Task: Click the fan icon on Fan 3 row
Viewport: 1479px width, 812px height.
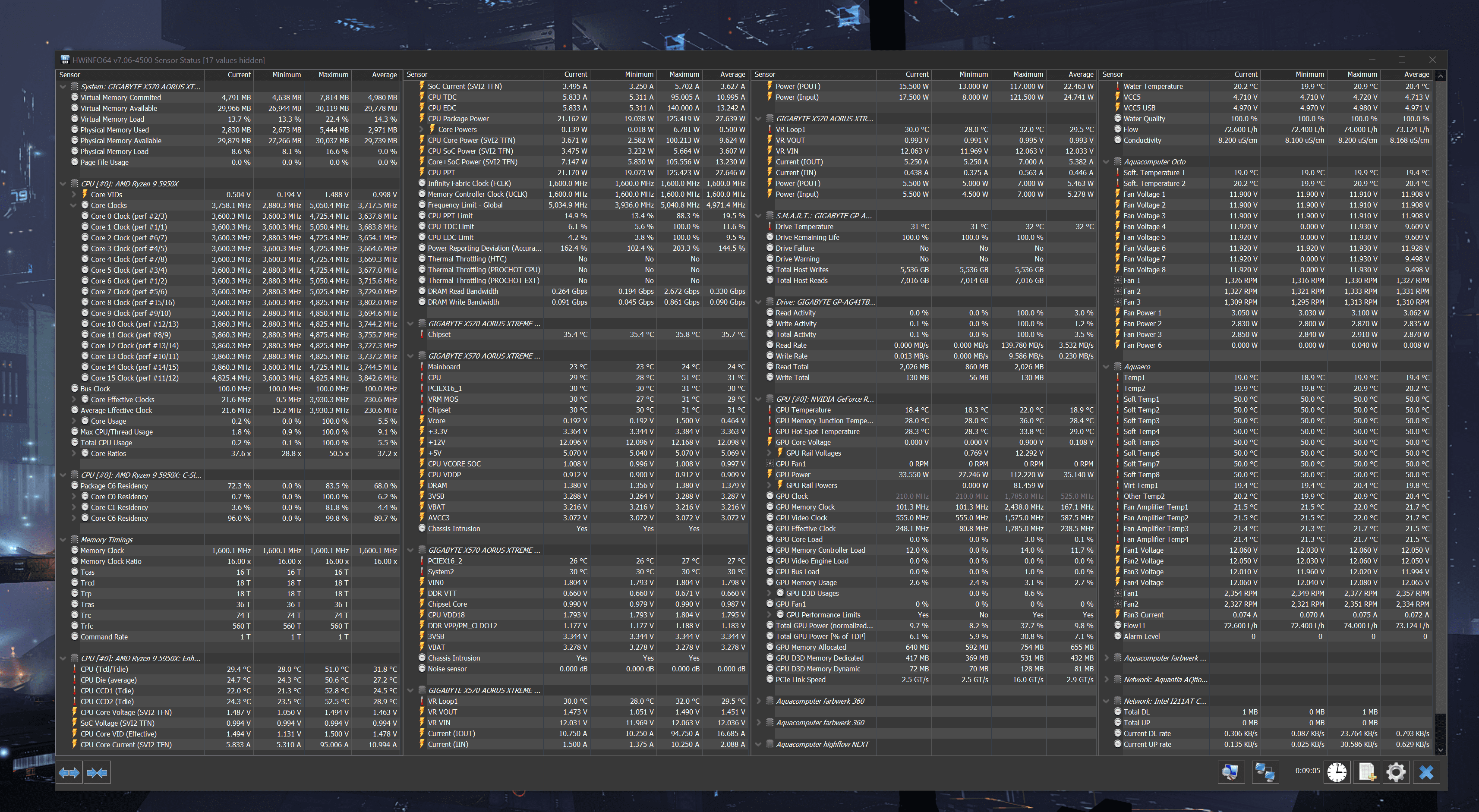Action: click(x=1118, y=302)
